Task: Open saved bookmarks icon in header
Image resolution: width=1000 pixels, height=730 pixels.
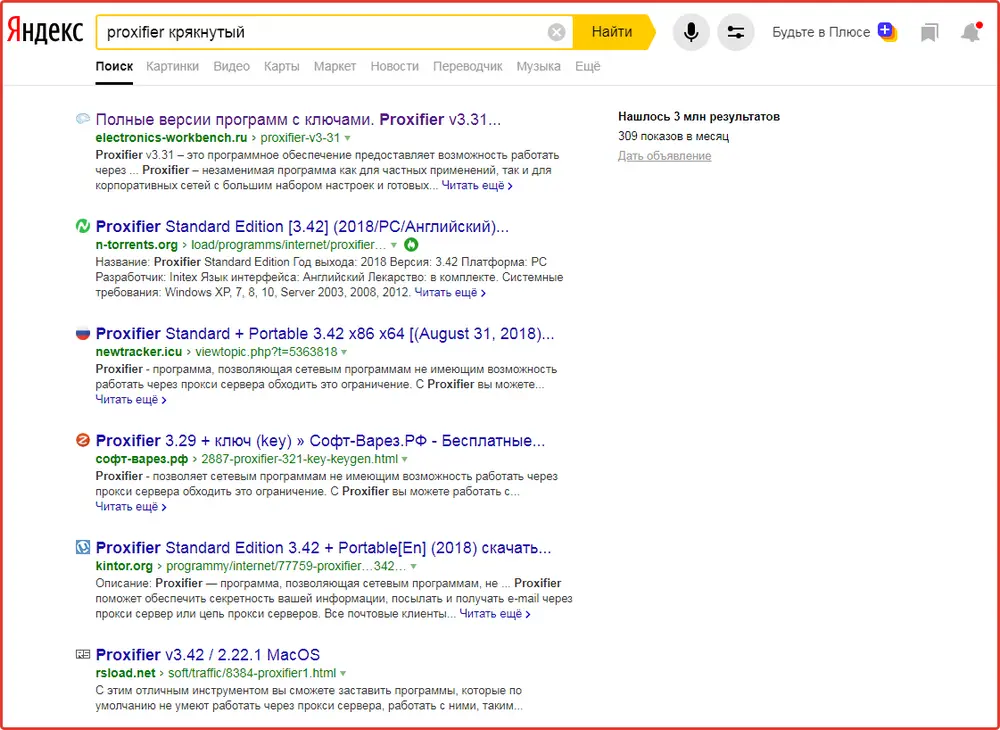Action: (x=930, y=33)
